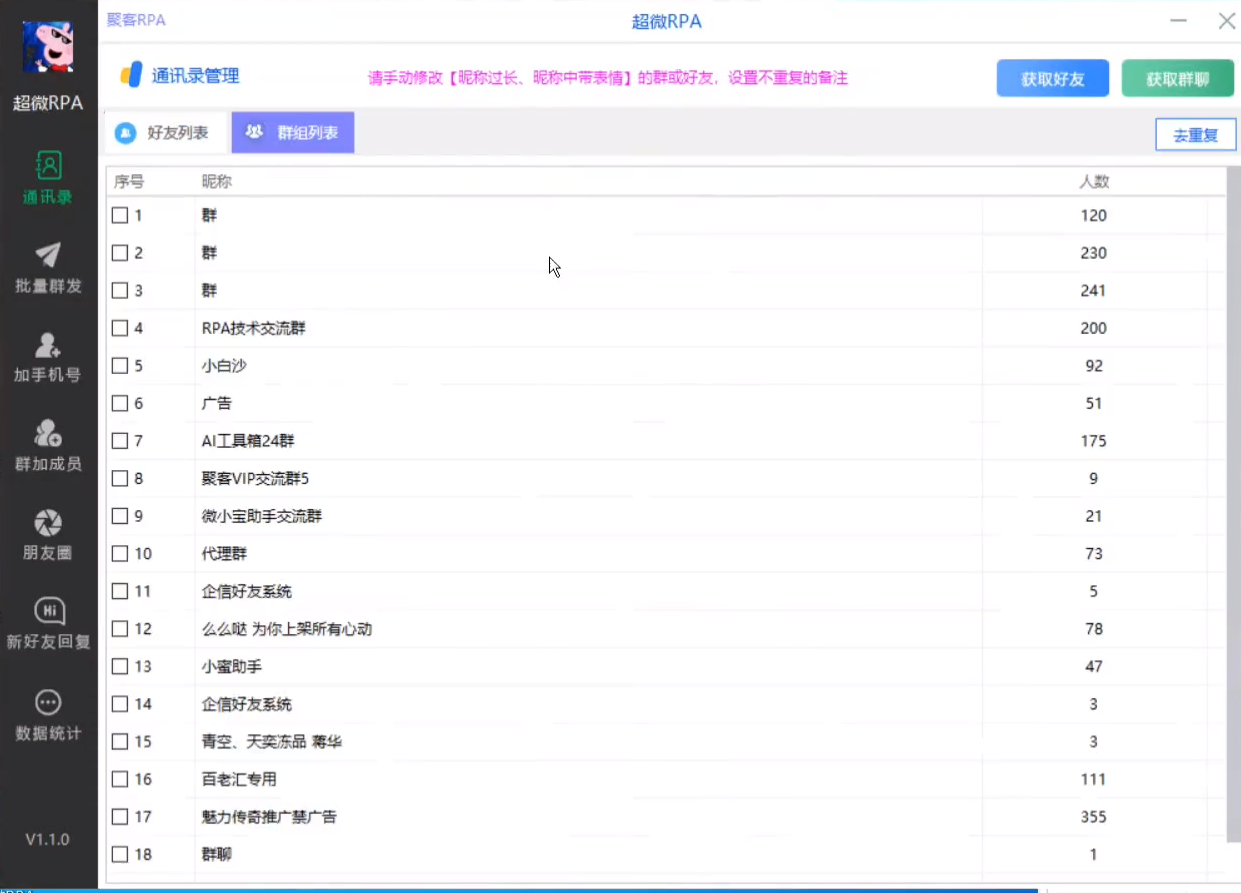Viewport: 1241px width, 893px height.
Task: Switch to the 群组列表 tab
Action: click(x=293, y=133)
